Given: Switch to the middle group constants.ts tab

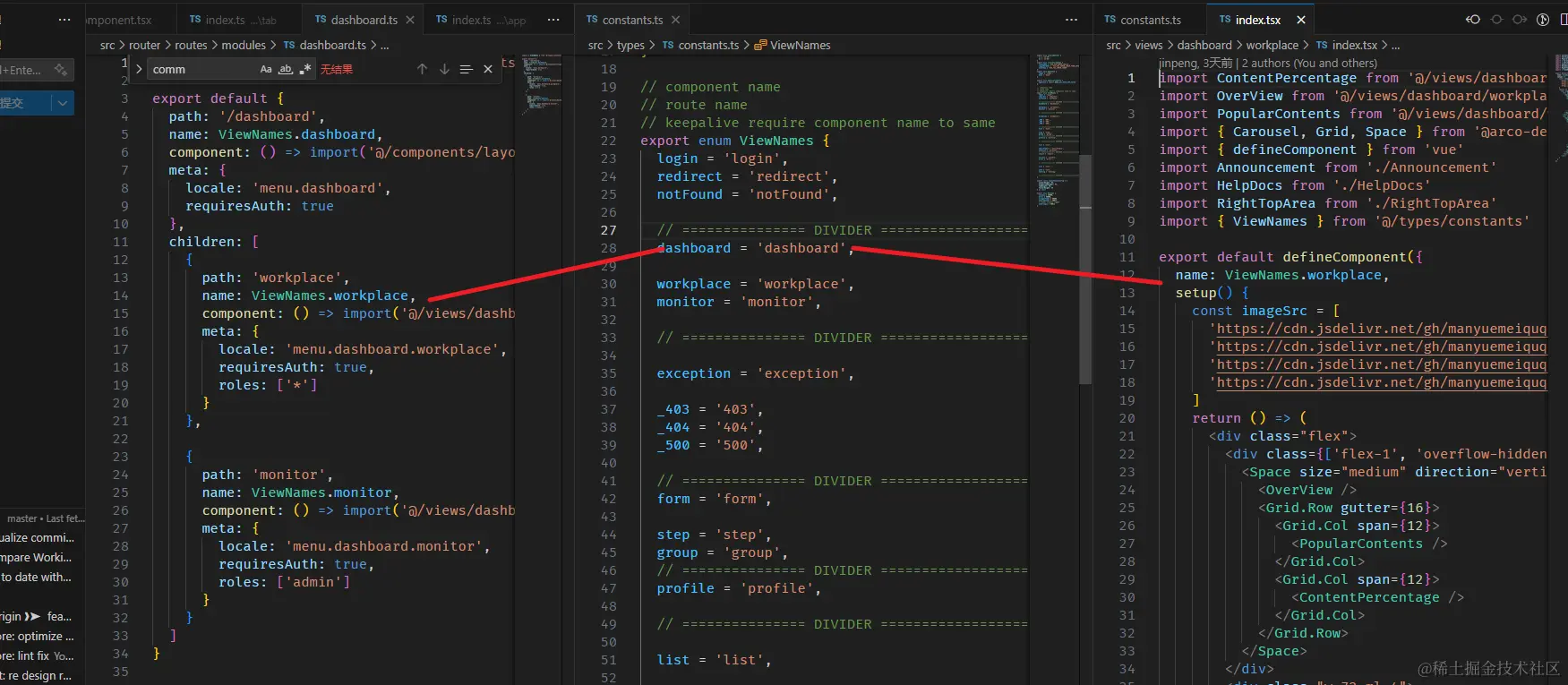Looking at the screenshot, I should [x=632, y=20].
